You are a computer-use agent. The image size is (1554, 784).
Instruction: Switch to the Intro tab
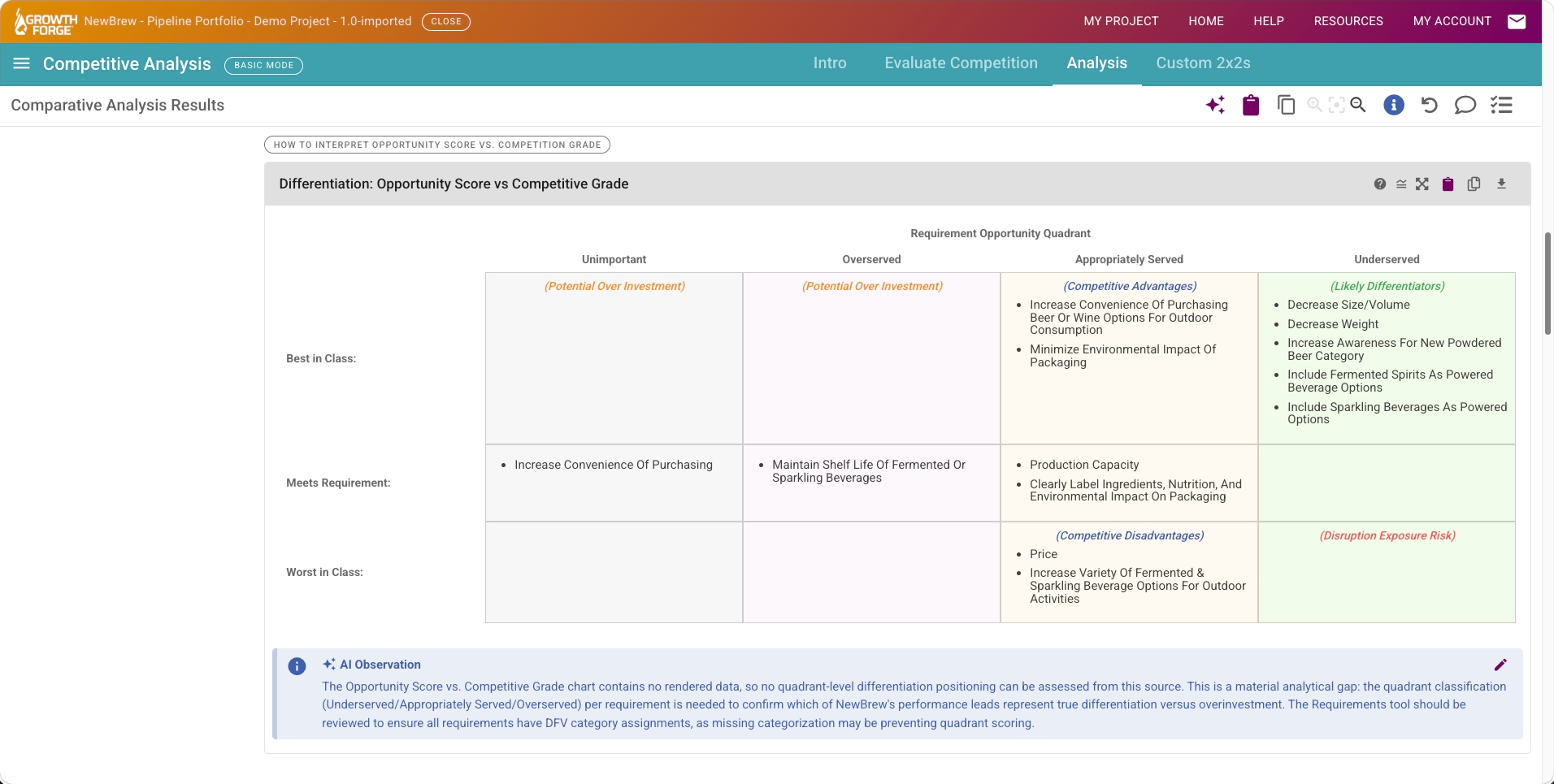click(x=830, y=63)
